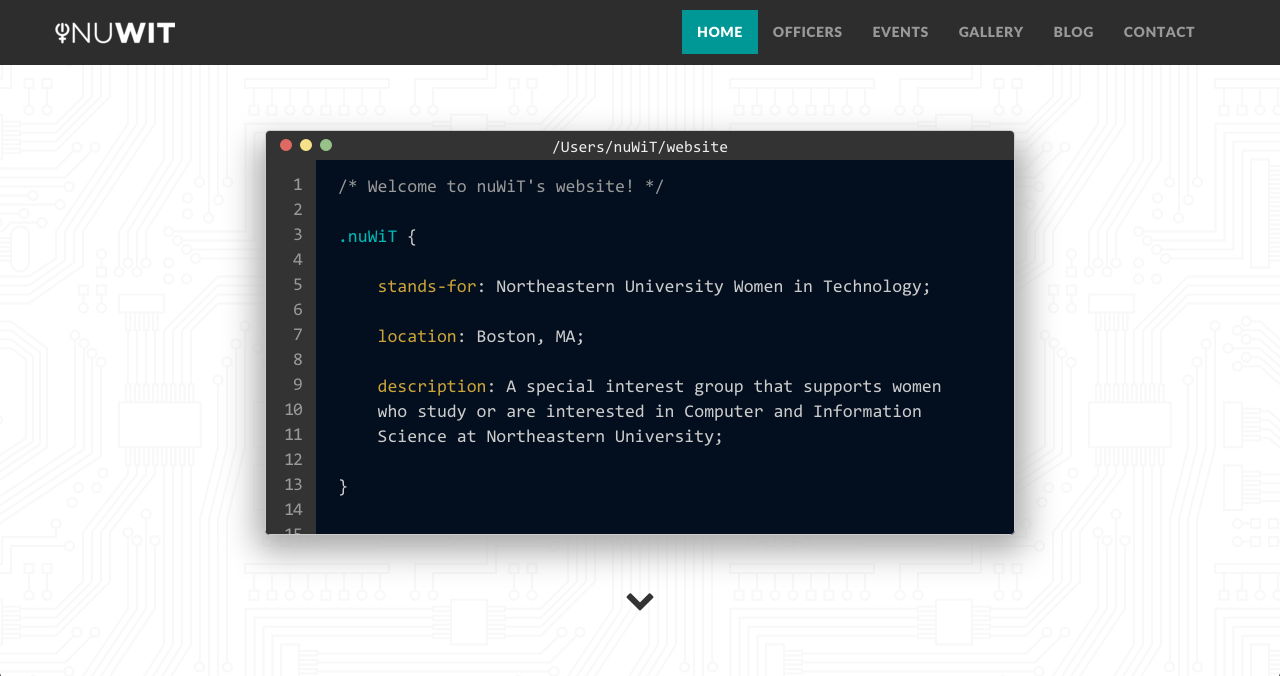The image size is (1280, 676).
Task: Click the /Users/nuWiT/website title bar text
Action: pyautogui.click(x=640, y=147)
